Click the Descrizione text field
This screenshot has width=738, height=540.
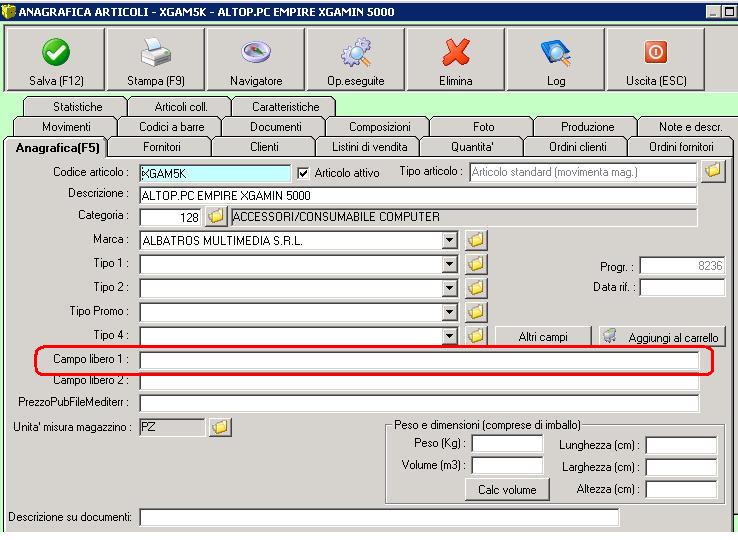coord(418,195)
